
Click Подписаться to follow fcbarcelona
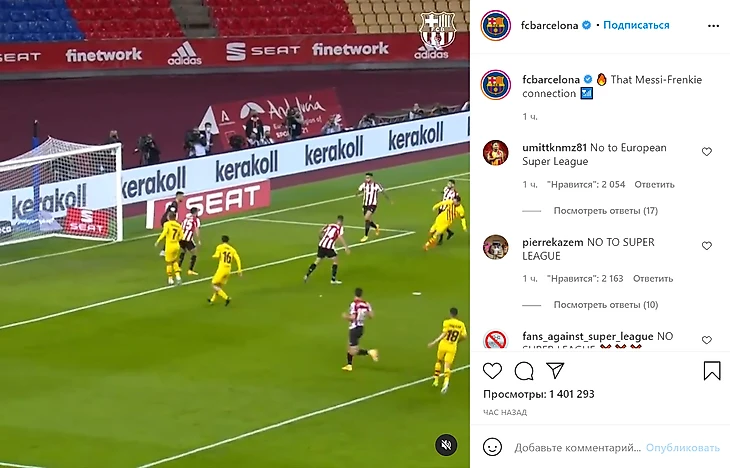(x=636, y=25)
